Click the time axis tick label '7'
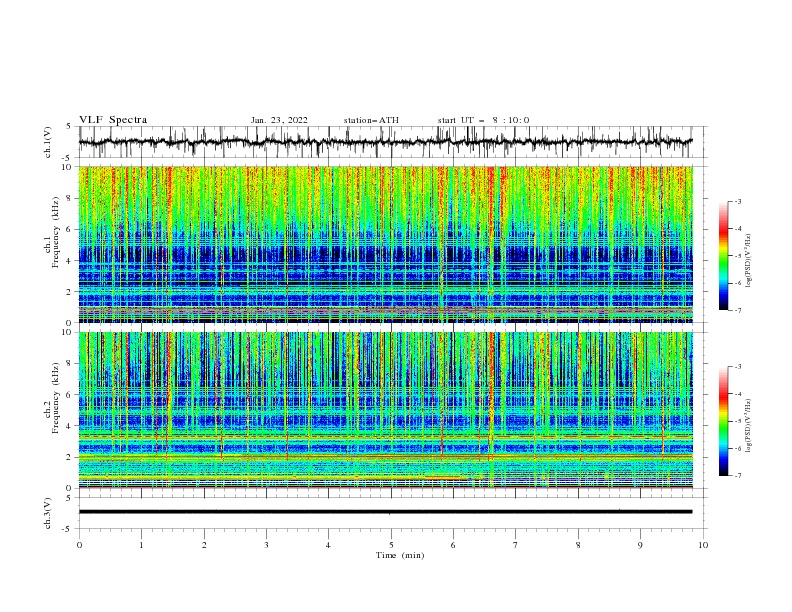 click(x=516, y=545)
